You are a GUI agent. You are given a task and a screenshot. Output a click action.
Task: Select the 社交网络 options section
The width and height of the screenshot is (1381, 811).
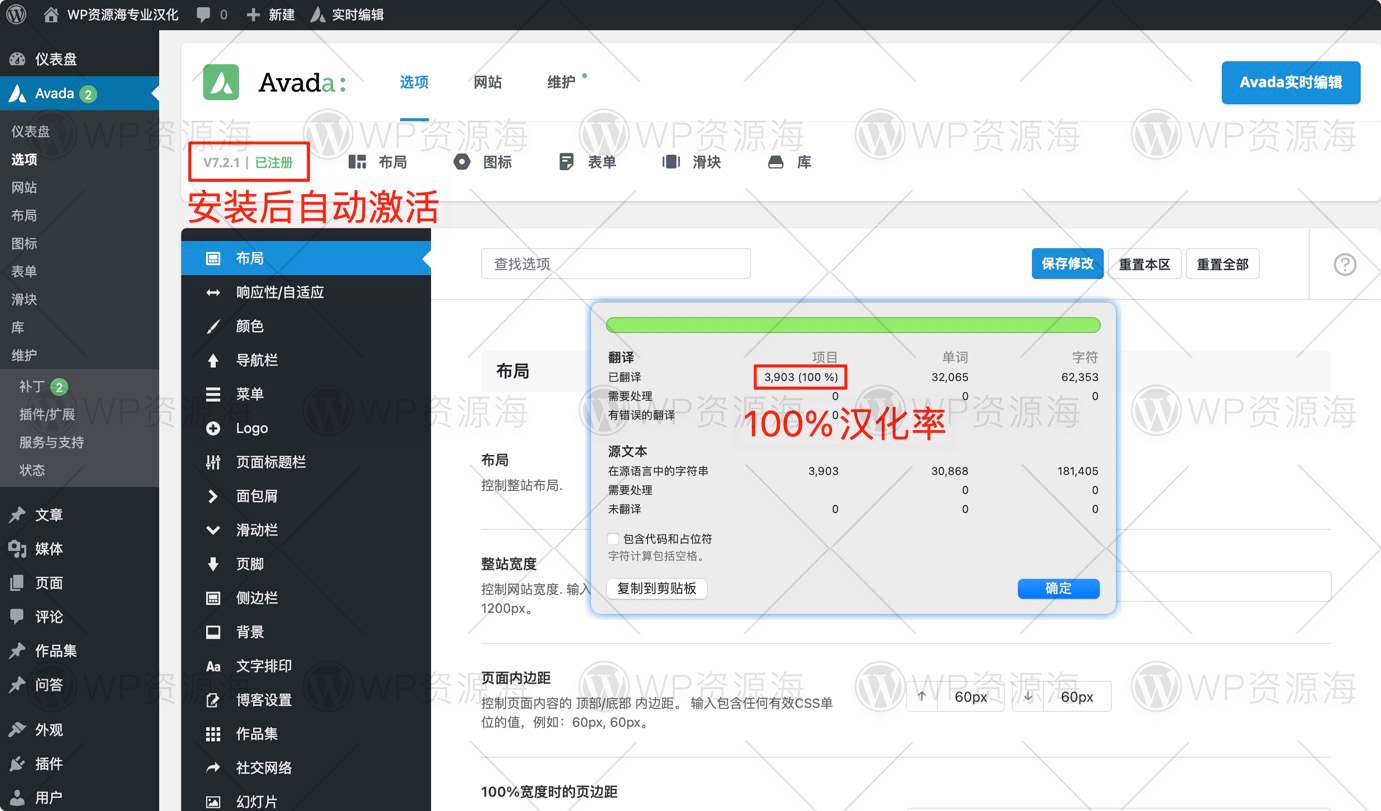306,768
